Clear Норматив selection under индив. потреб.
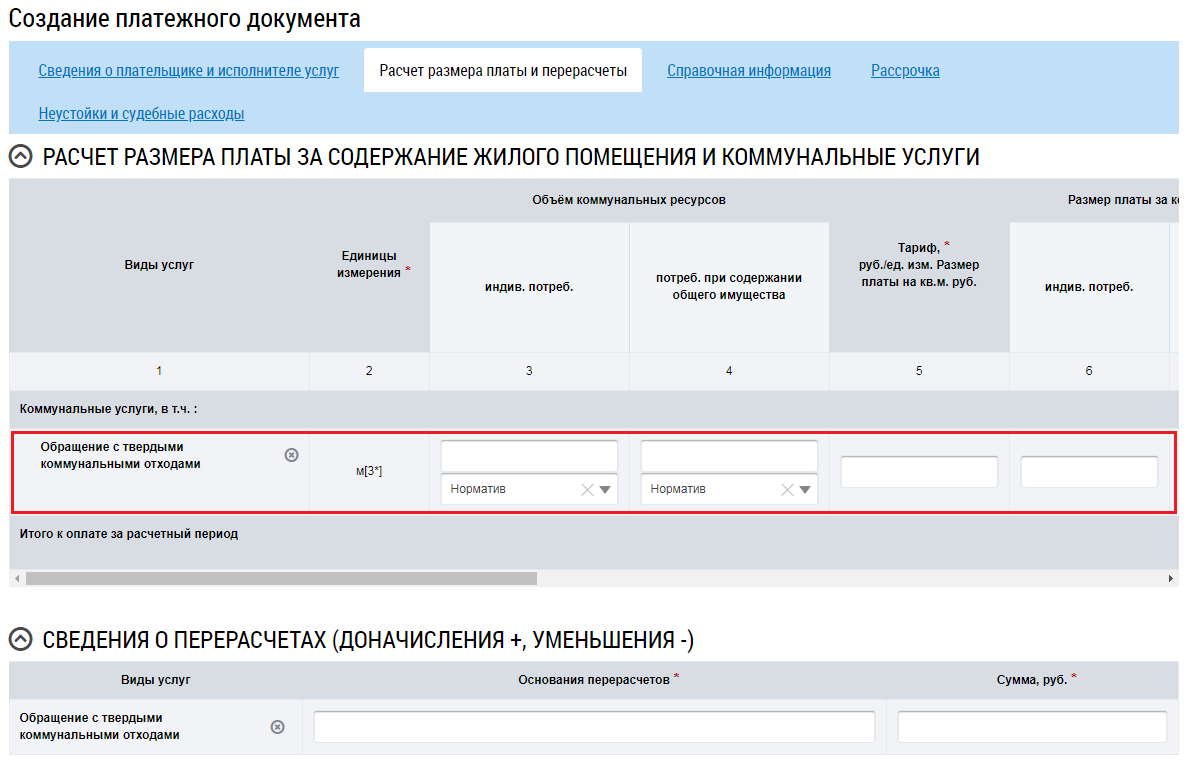This screenshot has width=1187, height=767. [x=587, y=489]
